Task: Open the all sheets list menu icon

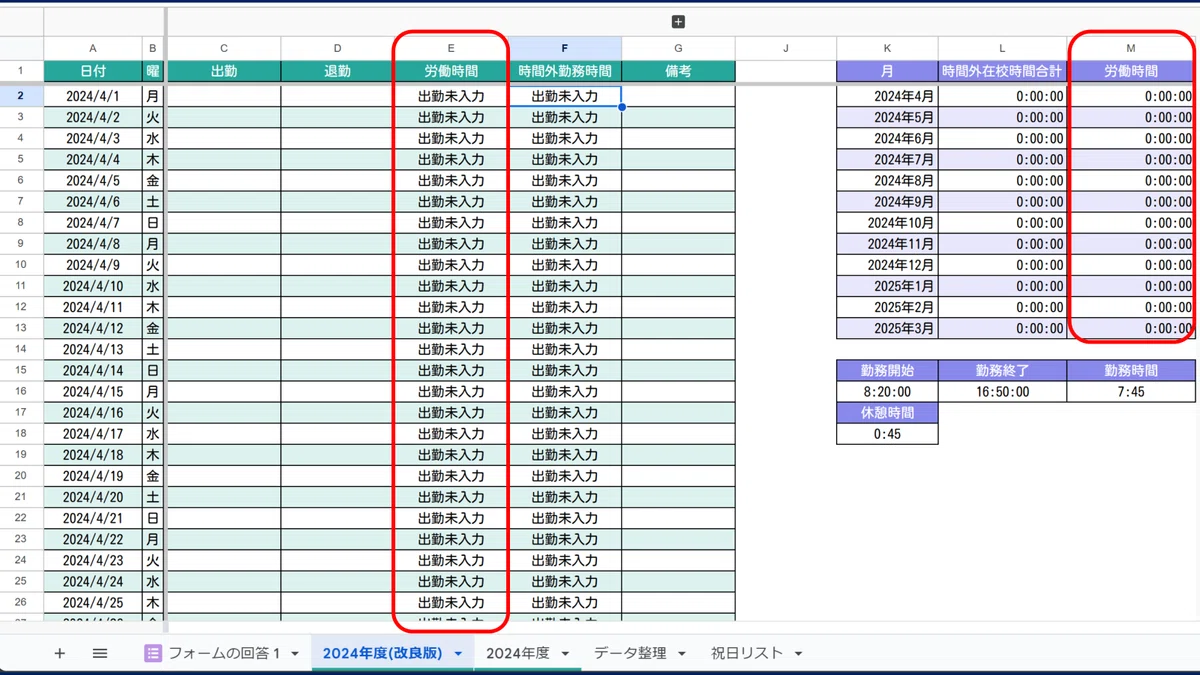Action: pos(100,653)
